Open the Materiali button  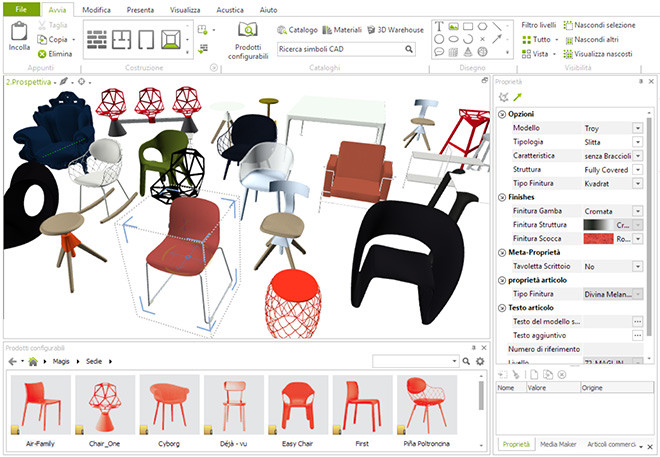coord(342,30)
